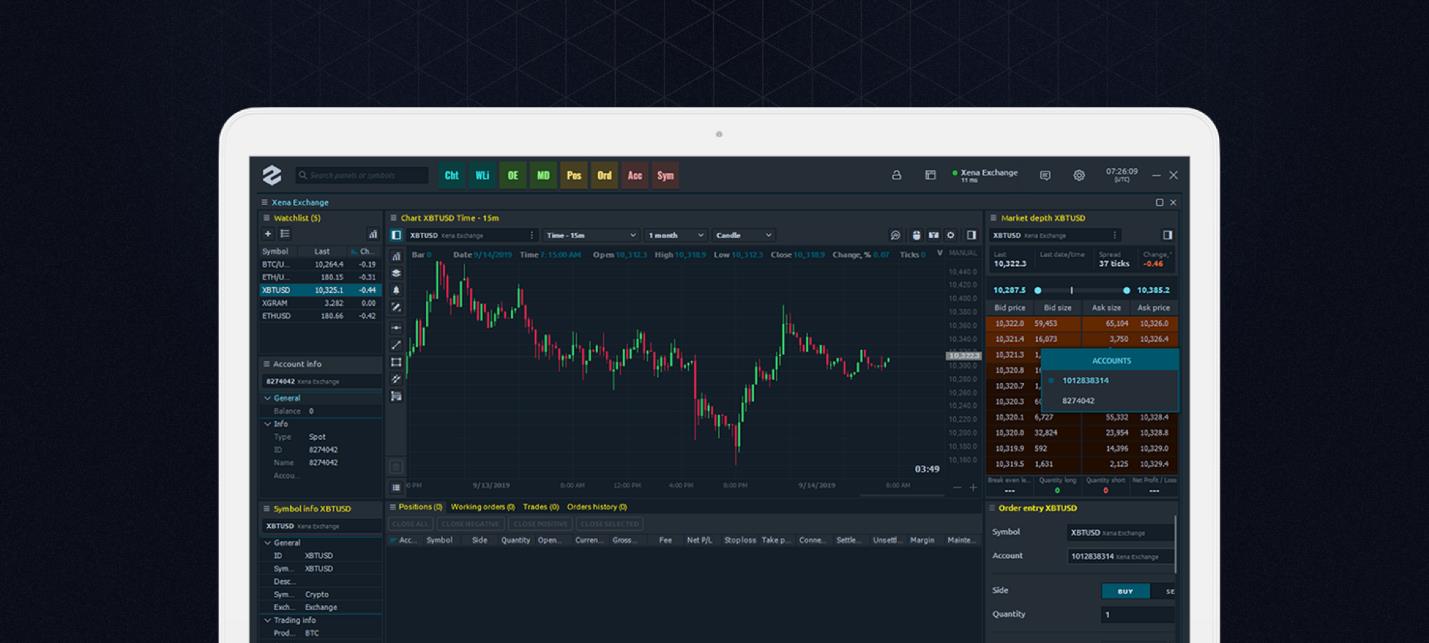Image resolution: width=1429 pixels, height=643 pixels.
Task: Open the Sym symbol info shortcut
Action: coord(665,175)
